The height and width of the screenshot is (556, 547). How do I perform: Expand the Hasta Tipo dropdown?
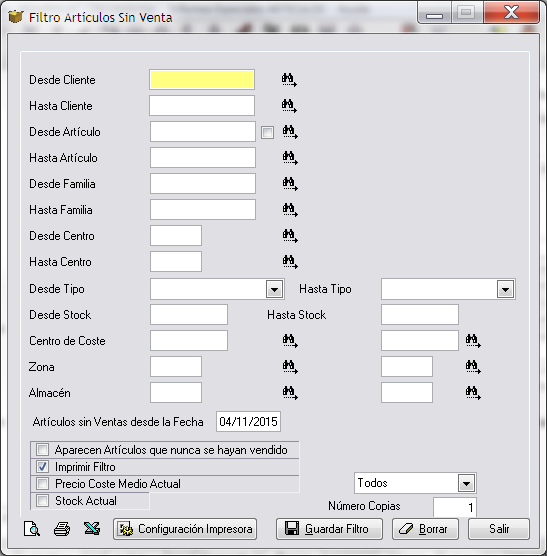[x=506, y=289]
